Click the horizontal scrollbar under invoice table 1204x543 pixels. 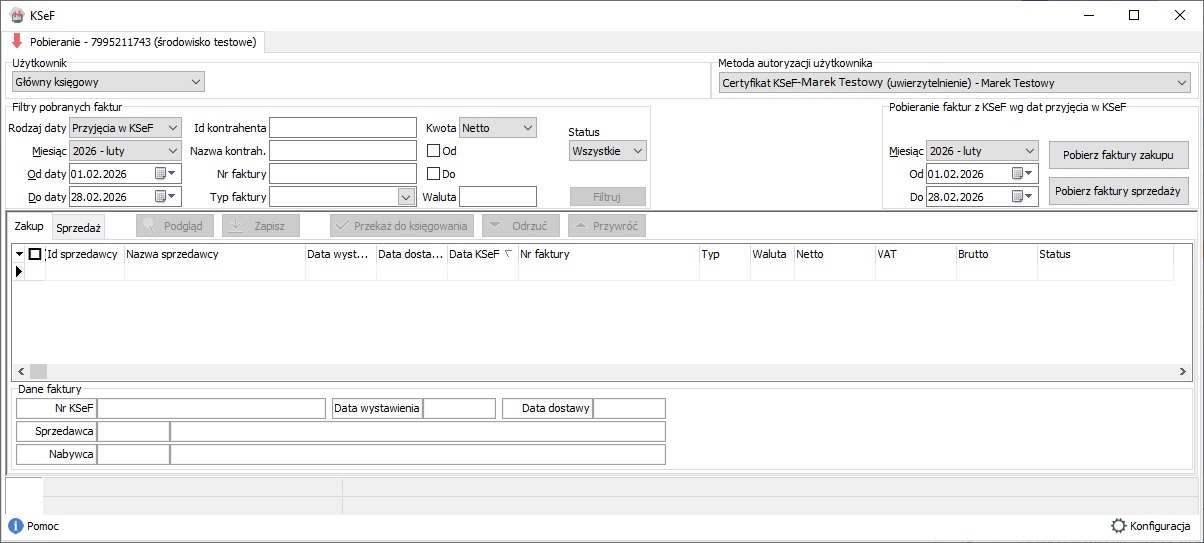click(x=600, y=372)
